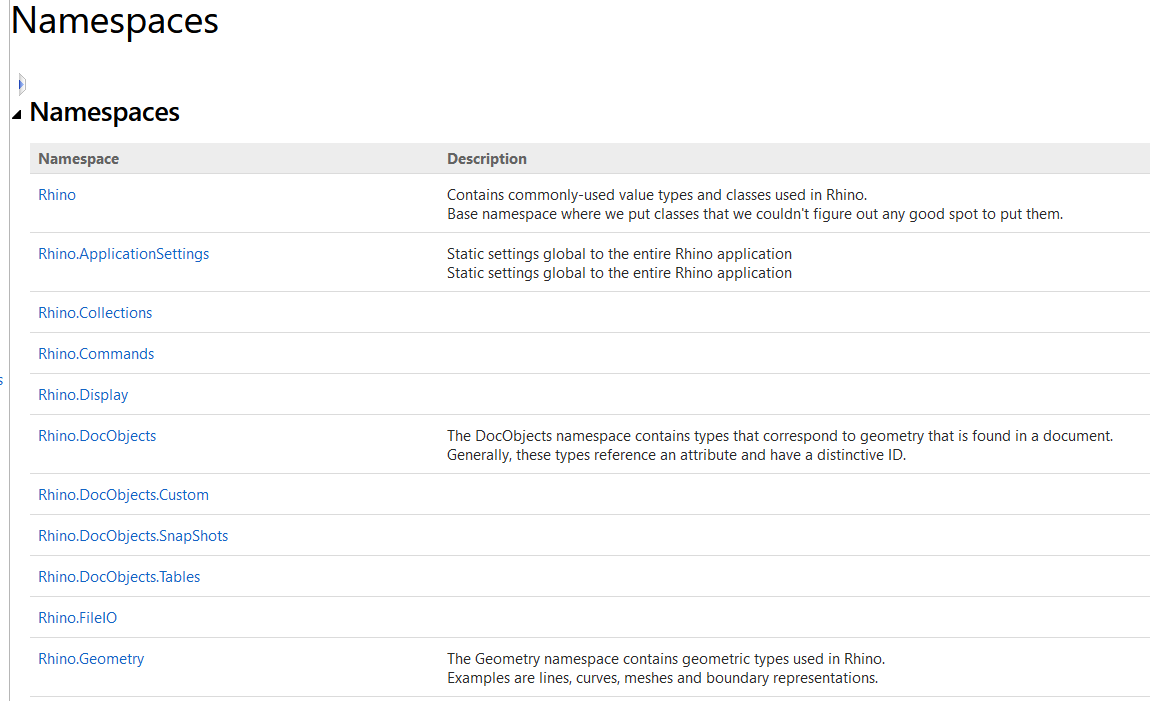Open Rhino.DocObjects.SnapShots namespace link
The height and width of the screenshot is (701, 1150).
pyautogui.click(x=133, y=536)
